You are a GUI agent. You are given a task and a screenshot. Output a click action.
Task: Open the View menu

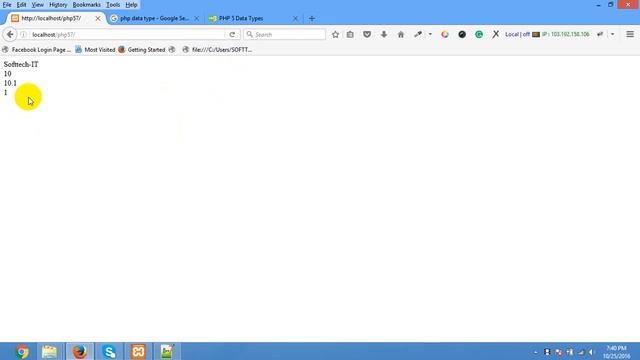click(38, 5)
